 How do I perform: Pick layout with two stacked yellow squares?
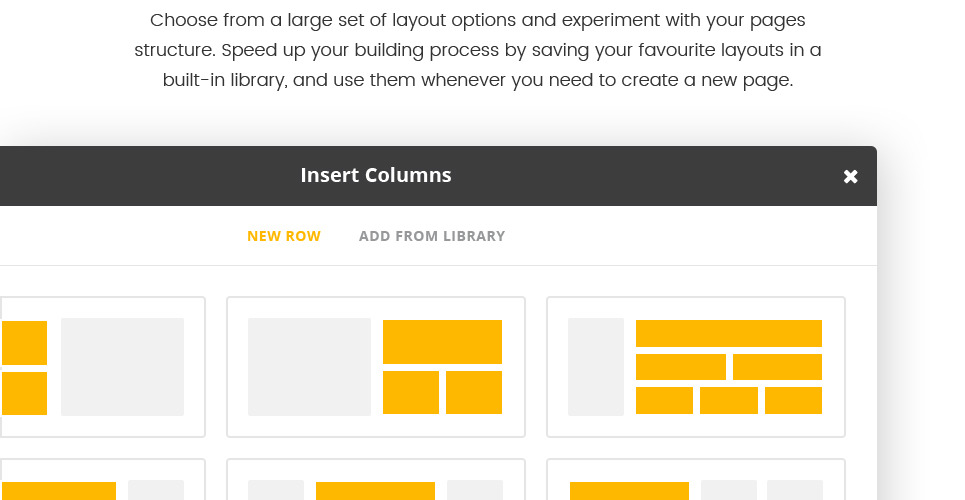point(100,367)
